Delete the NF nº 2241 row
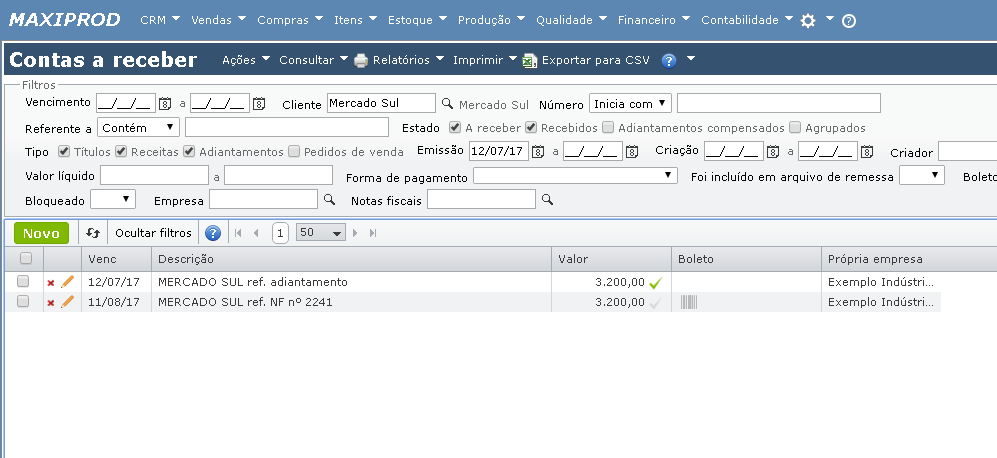Viewport: 997px width, 458px height. click(x=51, y=303)
